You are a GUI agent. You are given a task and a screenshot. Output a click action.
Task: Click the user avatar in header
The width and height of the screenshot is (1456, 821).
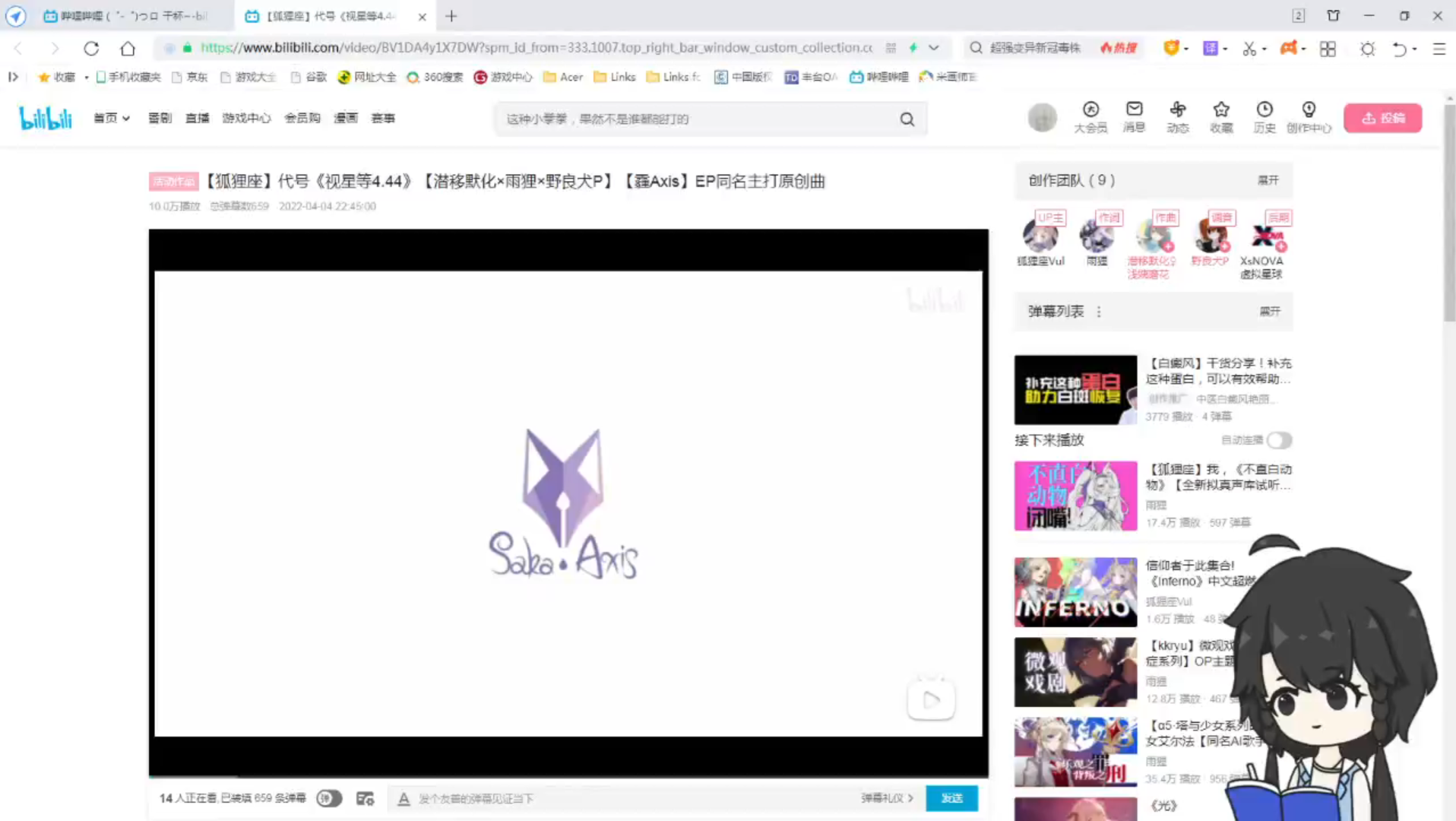coord(1042,118)
